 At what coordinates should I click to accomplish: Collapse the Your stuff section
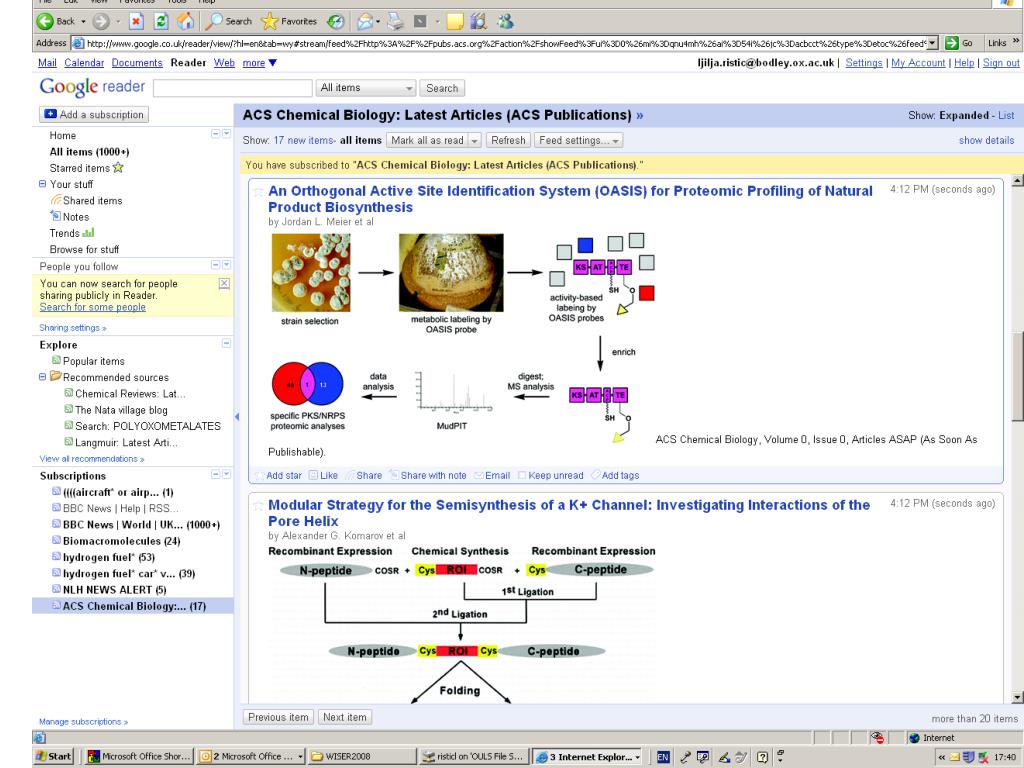tap(42, 184)
